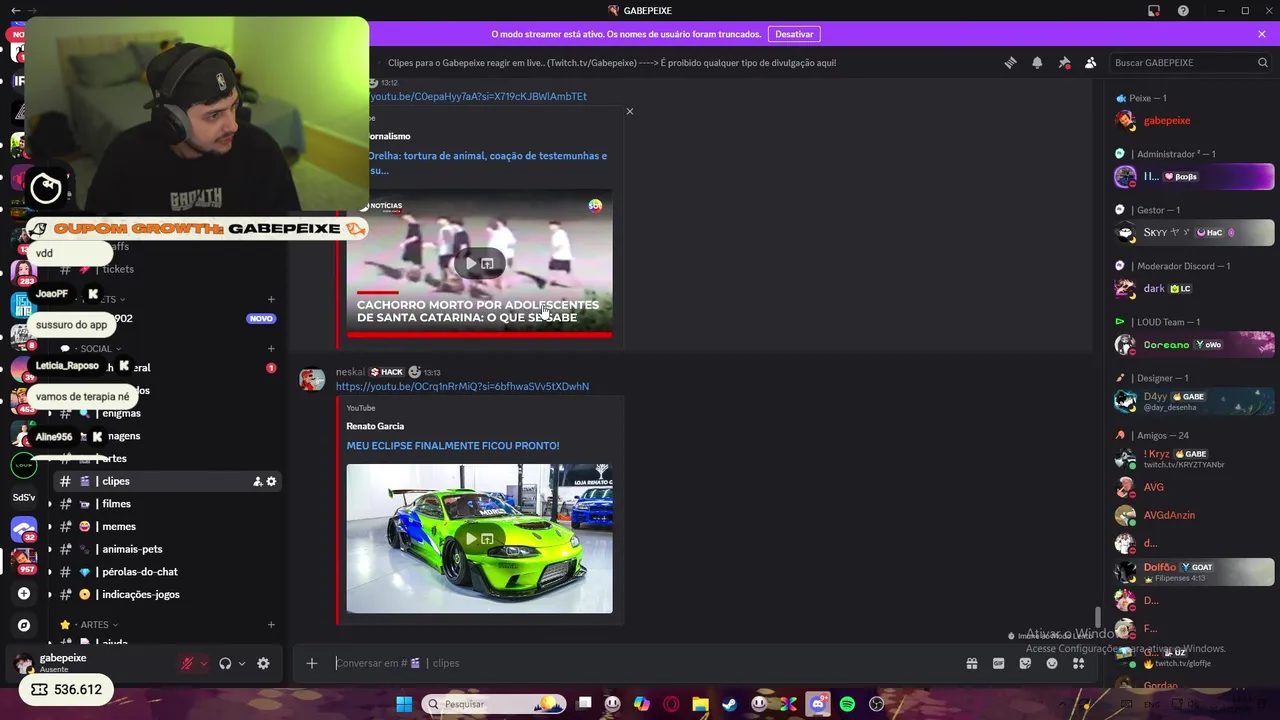Open D4yy member under Designer

[x=1194, y=401]
